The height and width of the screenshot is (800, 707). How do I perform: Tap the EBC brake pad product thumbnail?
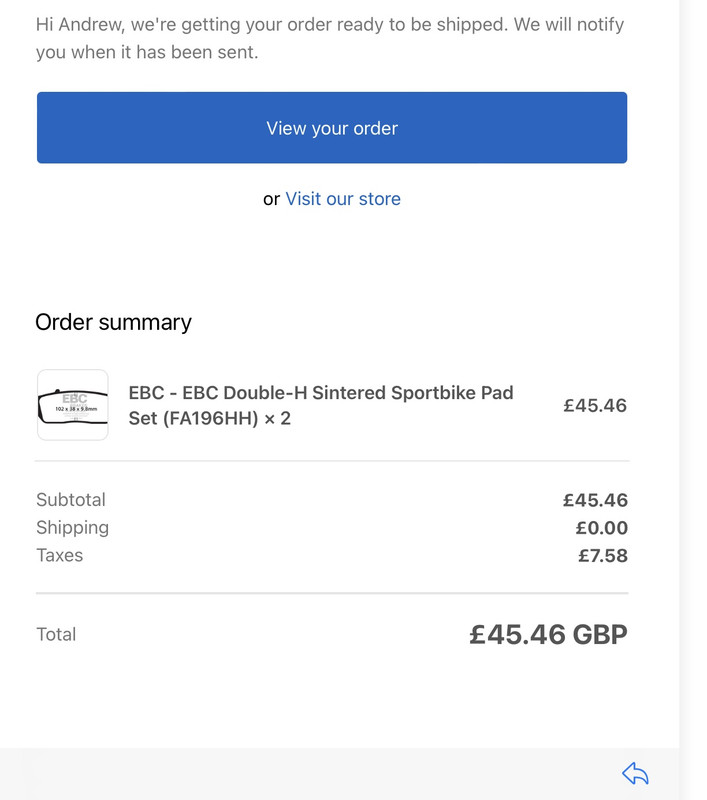point(73,405)
